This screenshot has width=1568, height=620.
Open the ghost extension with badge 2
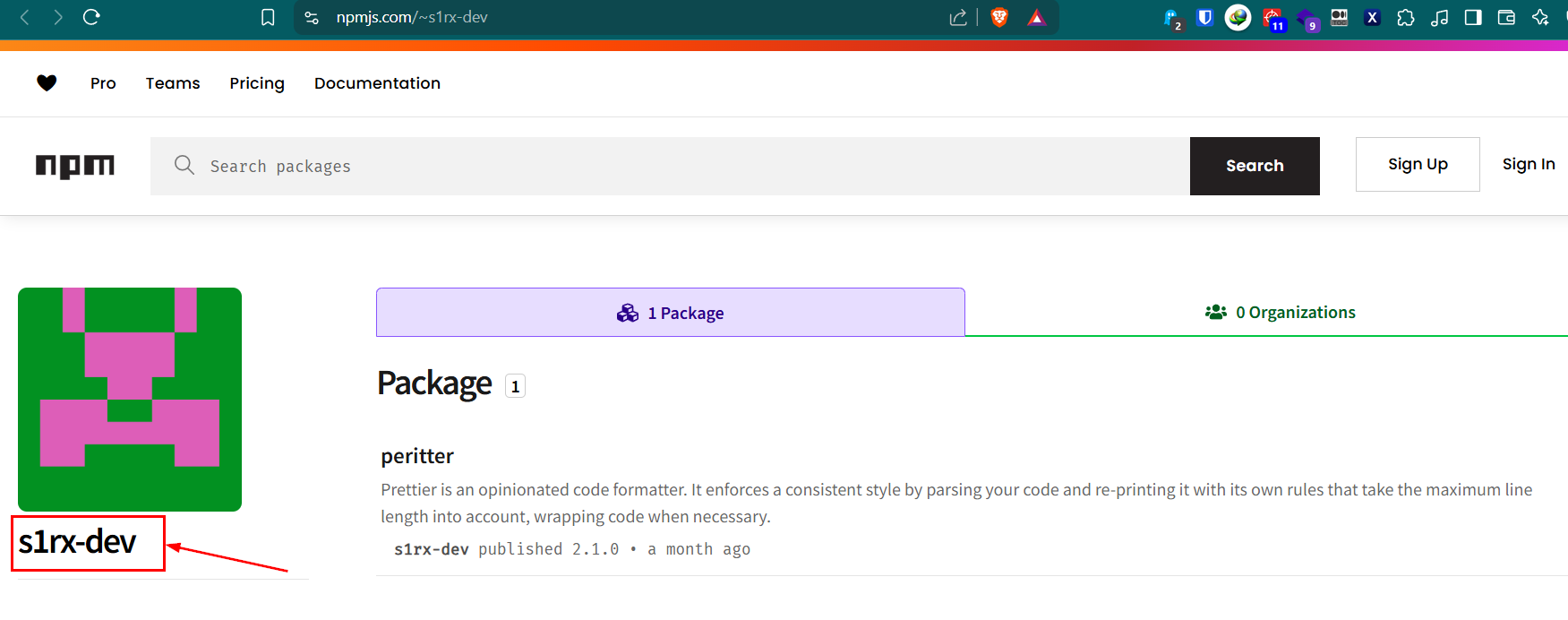click(1172, 18)
